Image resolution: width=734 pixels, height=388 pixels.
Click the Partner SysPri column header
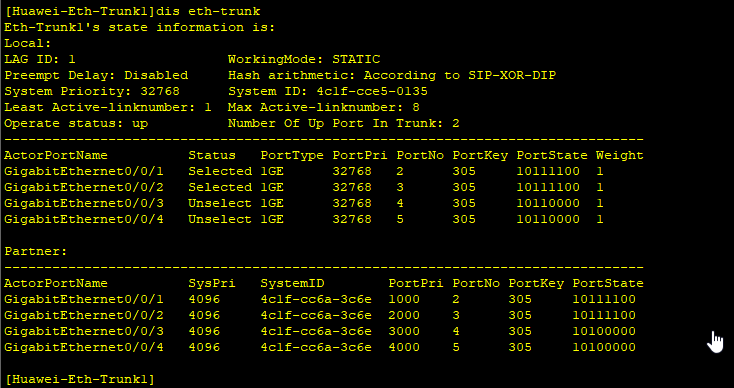point(212,283)
